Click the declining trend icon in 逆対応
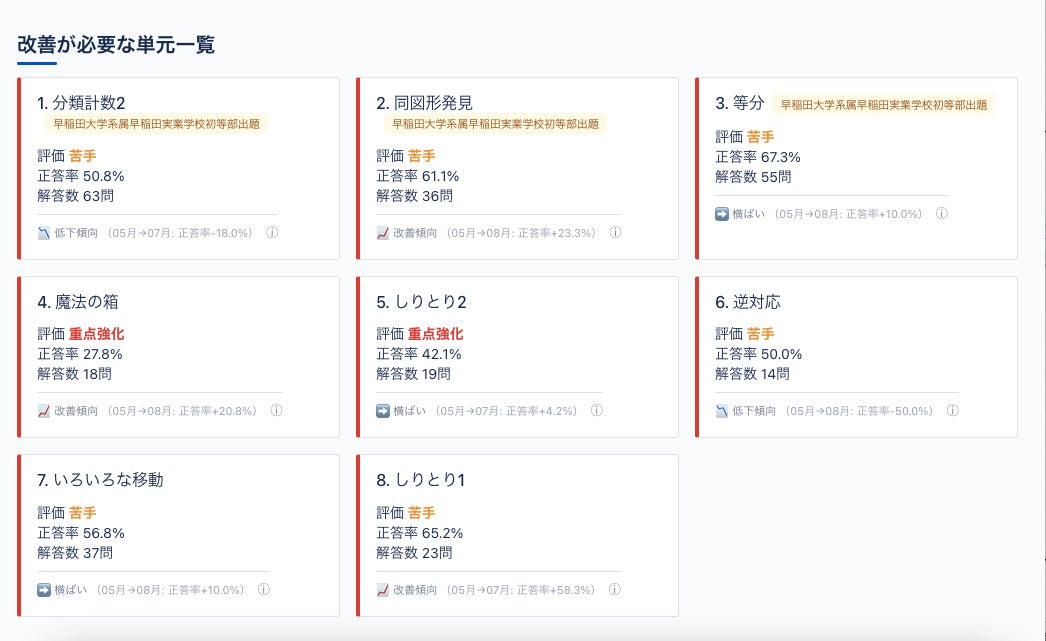Viewport: 1046px width, 641px height. [722, 411]
